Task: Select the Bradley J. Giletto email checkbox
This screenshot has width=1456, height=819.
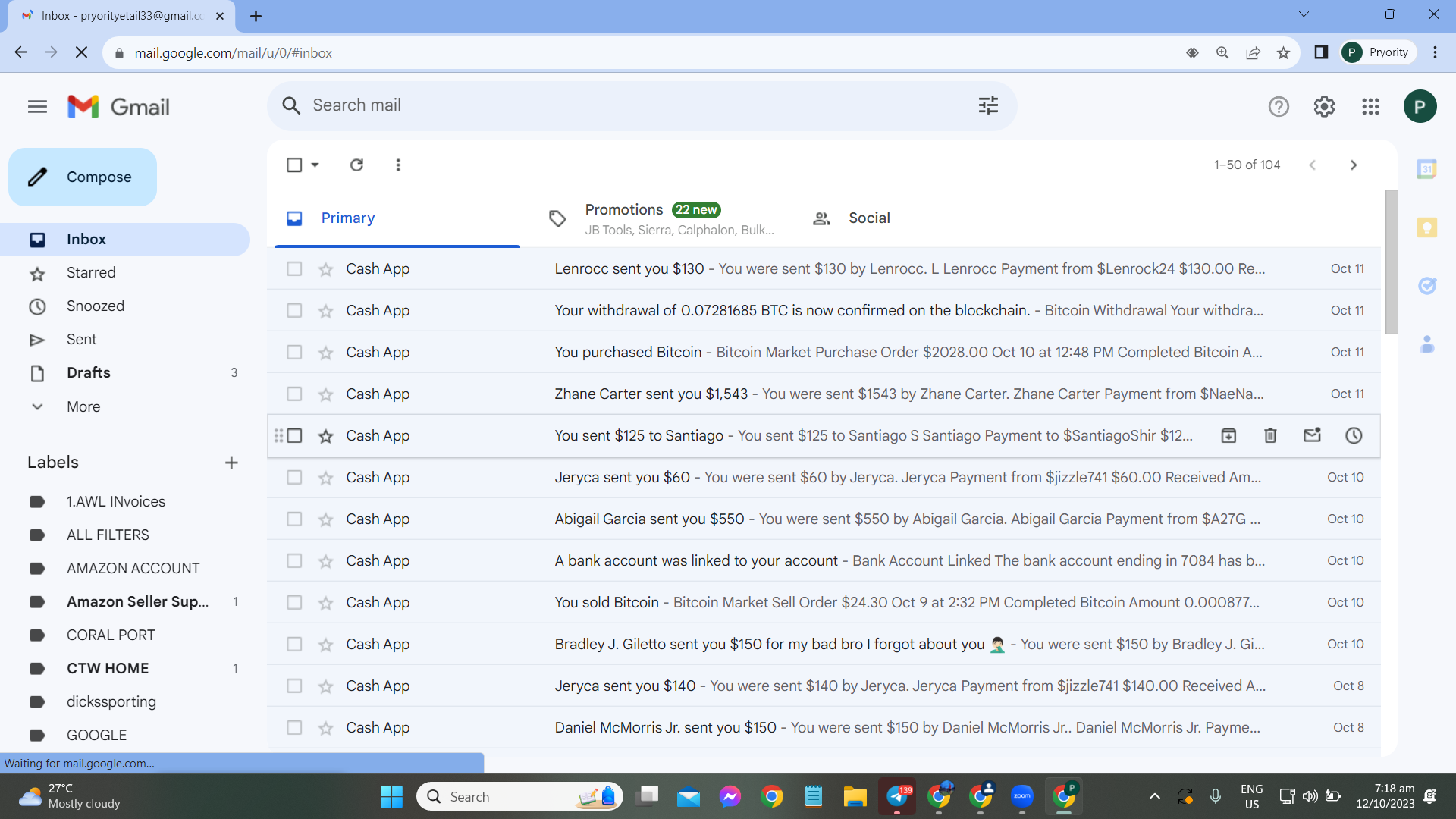Action: pos(294,645)
